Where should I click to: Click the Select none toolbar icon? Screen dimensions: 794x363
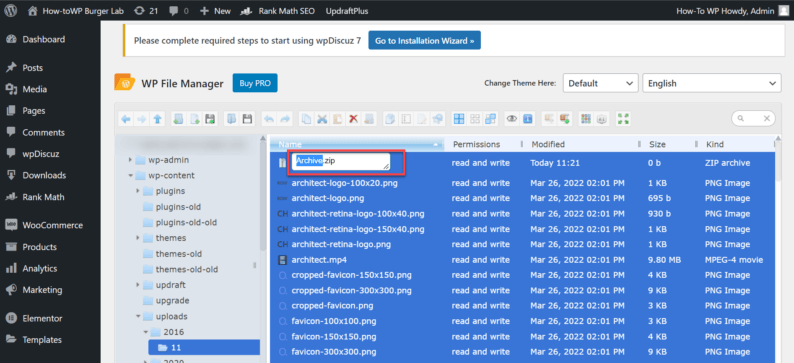click(475, 119)
